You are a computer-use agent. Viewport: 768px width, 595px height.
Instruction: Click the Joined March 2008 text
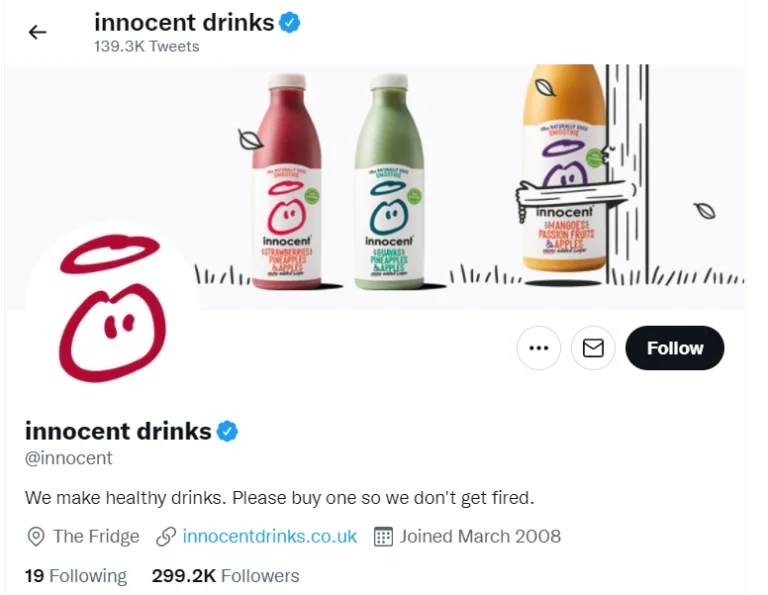coord(480,536)
